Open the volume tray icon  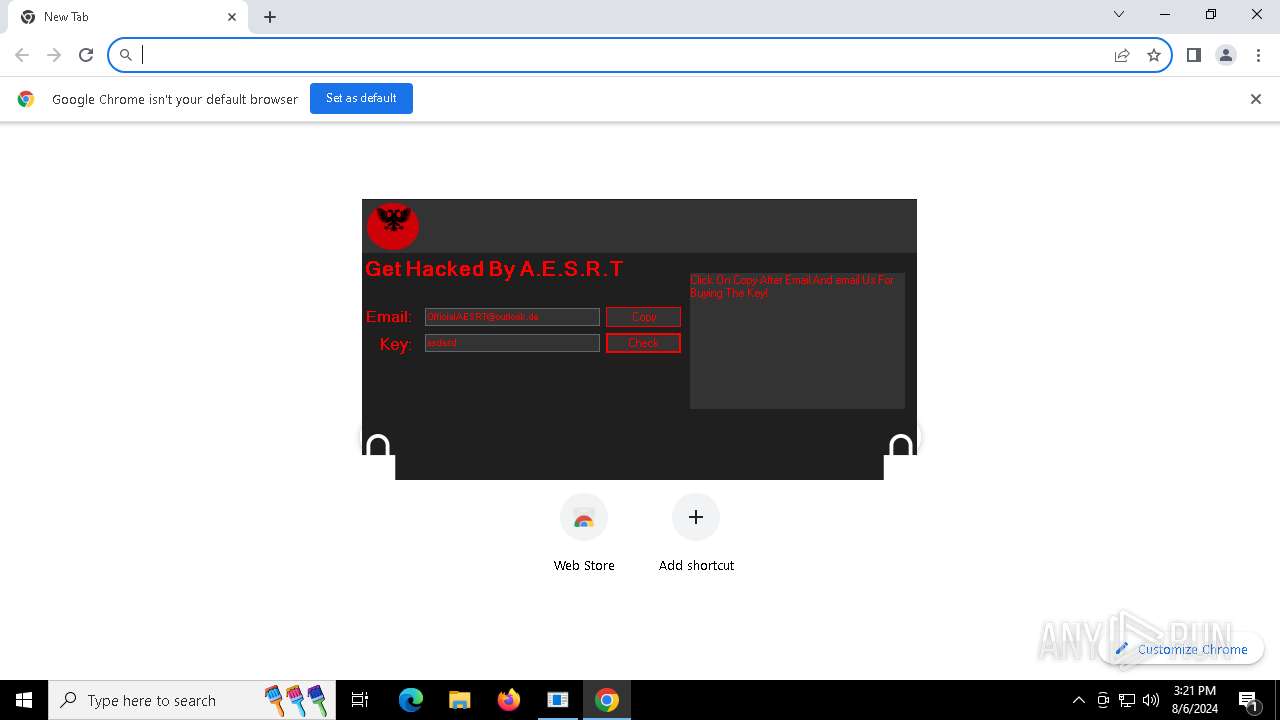point(1151,700)
